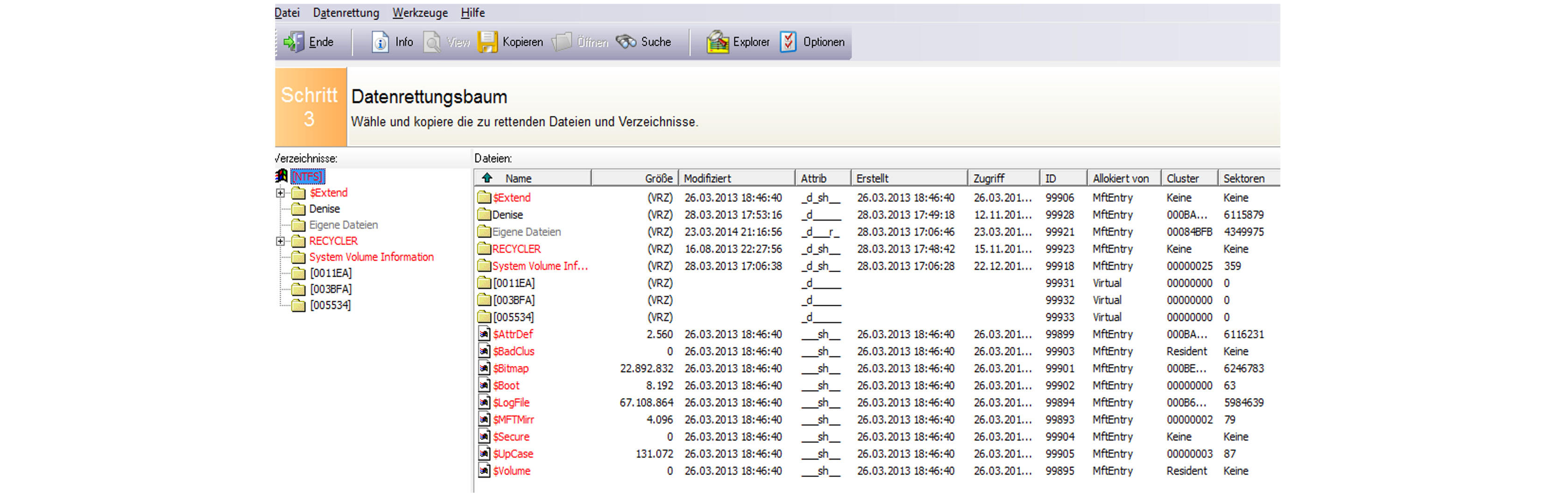Launch Suche with the binoculars icon
1568x504 pixels.
pos(626,42)
